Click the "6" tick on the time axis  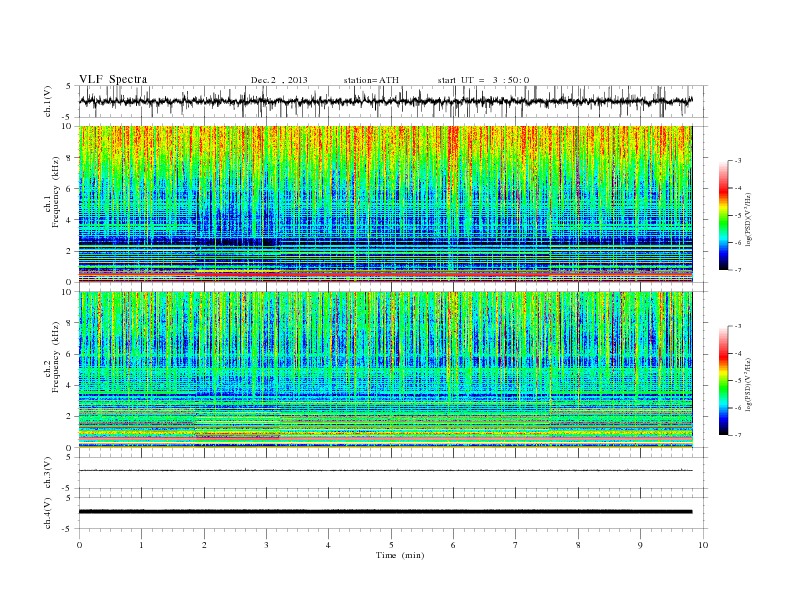453,545
